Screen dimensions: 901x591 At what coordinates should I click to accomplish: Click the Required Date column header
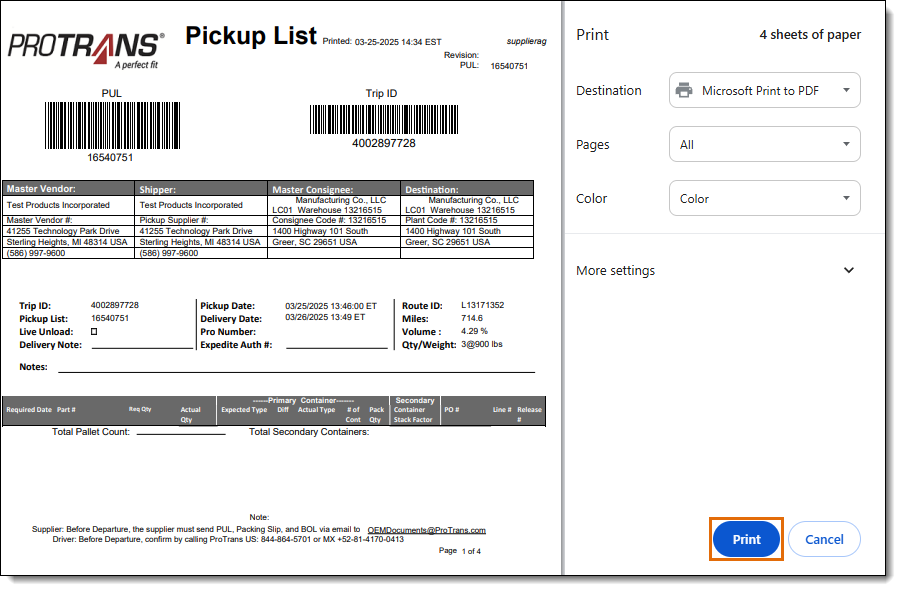click(29, 410)
